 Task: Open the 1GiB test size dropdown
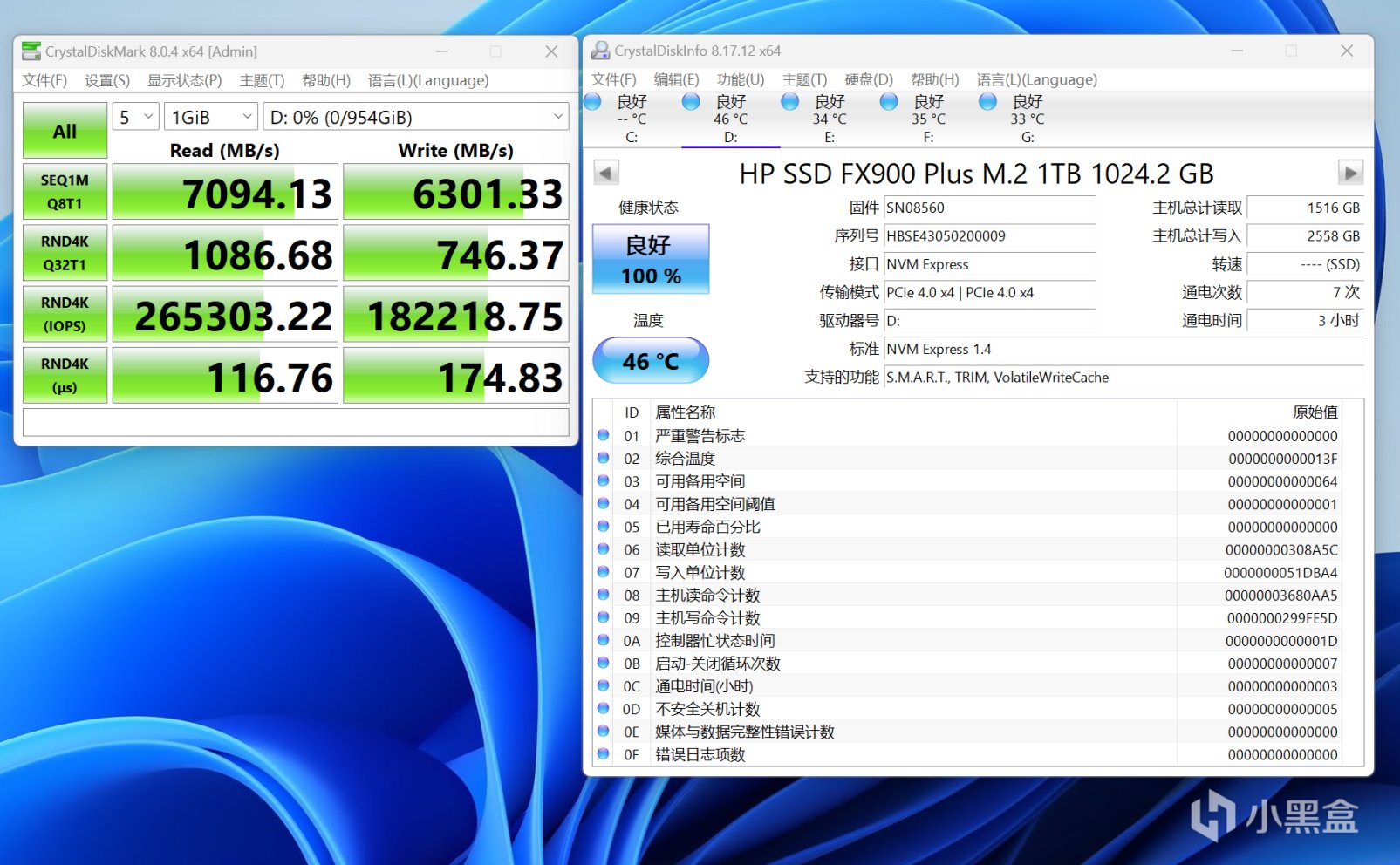point(211,117)
